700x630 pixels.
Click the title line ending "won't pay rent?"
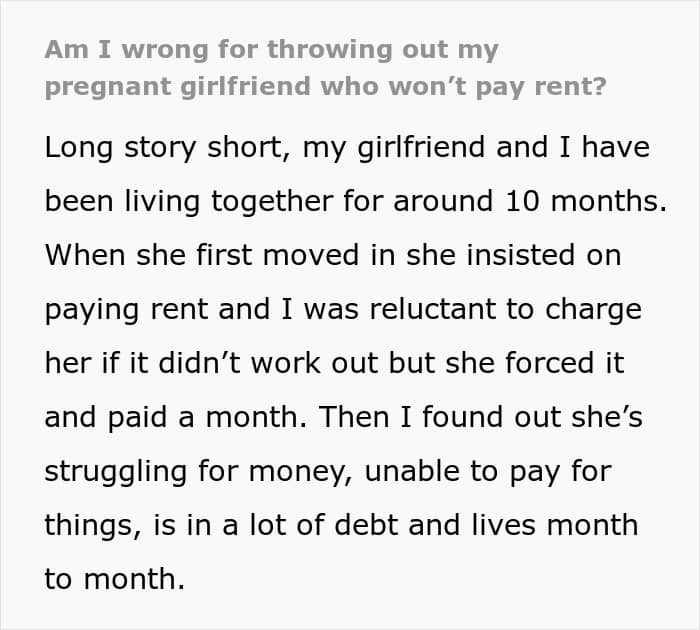click(x=324, y=86)
